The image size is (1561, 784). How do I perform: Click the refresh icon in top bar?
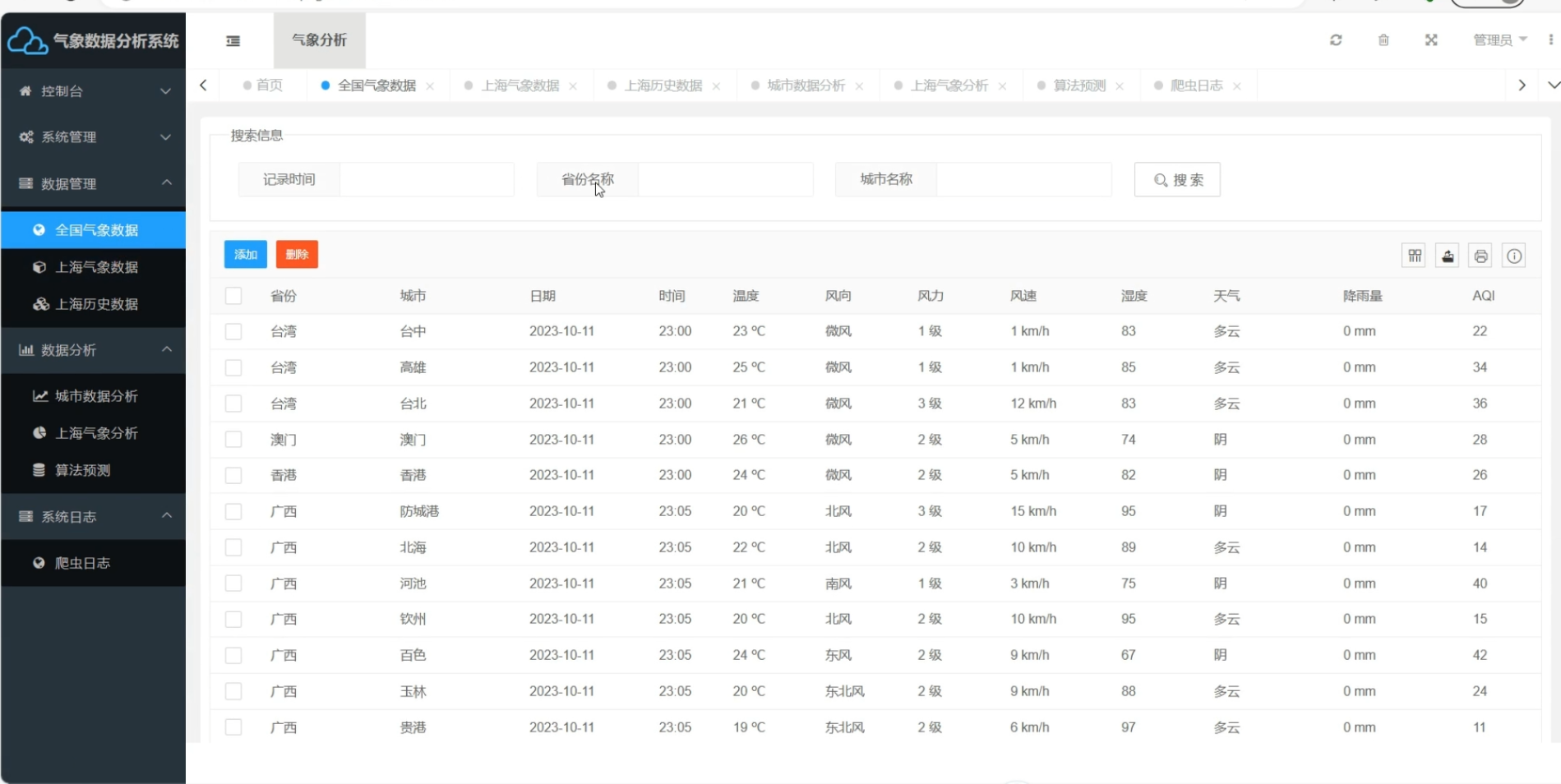pos(1336,39)
